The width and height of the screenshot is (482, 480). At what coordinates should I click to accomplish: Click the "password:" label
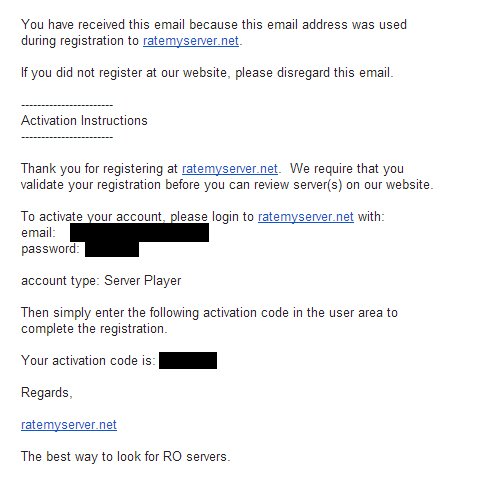[x=50, y=249]
